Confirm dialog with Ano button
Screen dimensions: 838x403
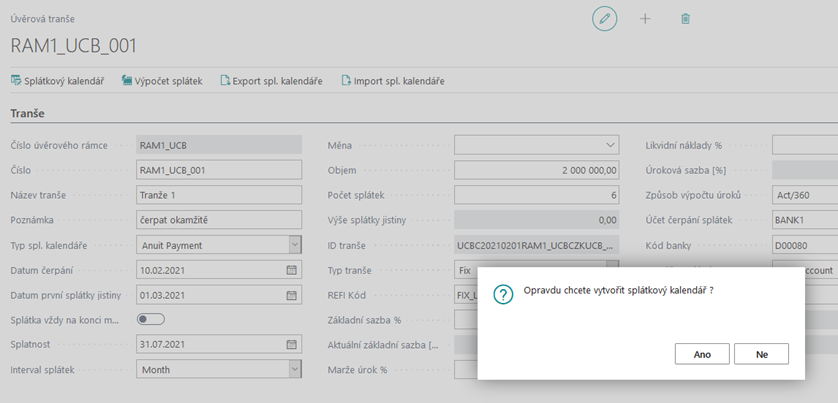click(701, 353)
